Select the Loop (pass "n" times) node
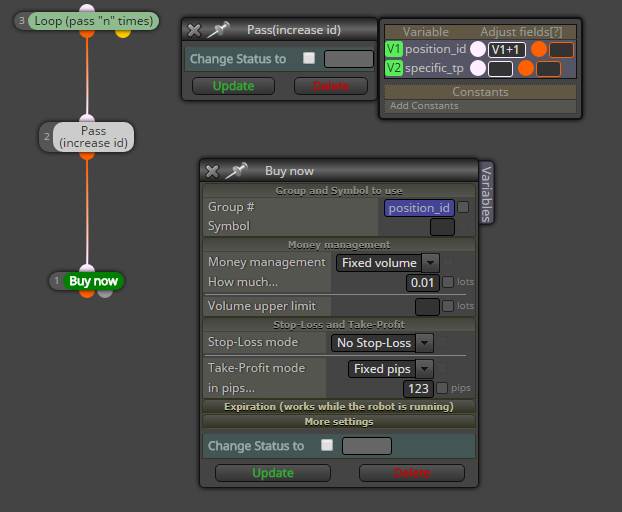Viewport: 622px width, 512px height. click(x=94, y=21)
